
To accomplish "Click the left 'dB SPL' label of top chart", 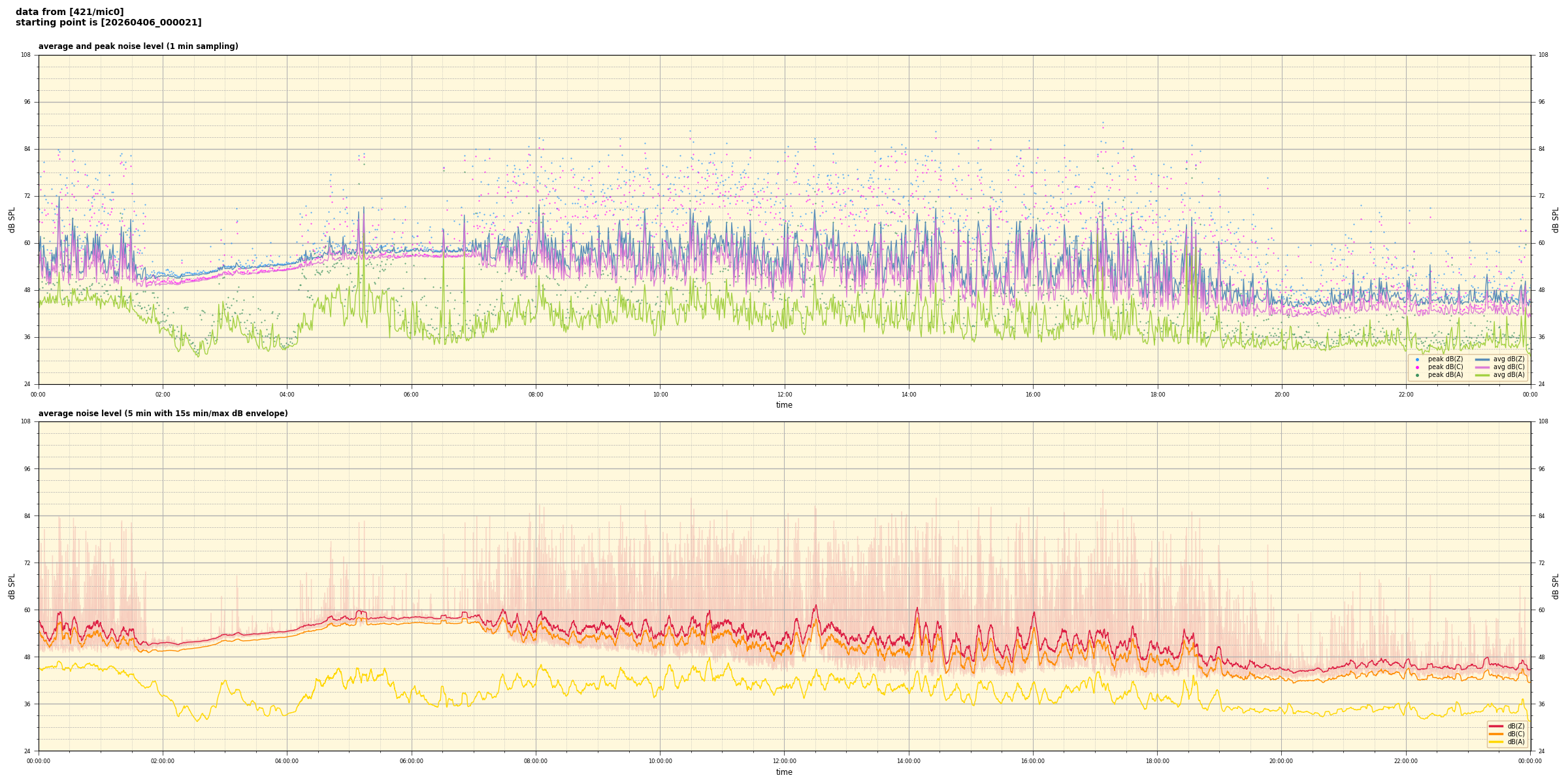I will tap(12, 220).
